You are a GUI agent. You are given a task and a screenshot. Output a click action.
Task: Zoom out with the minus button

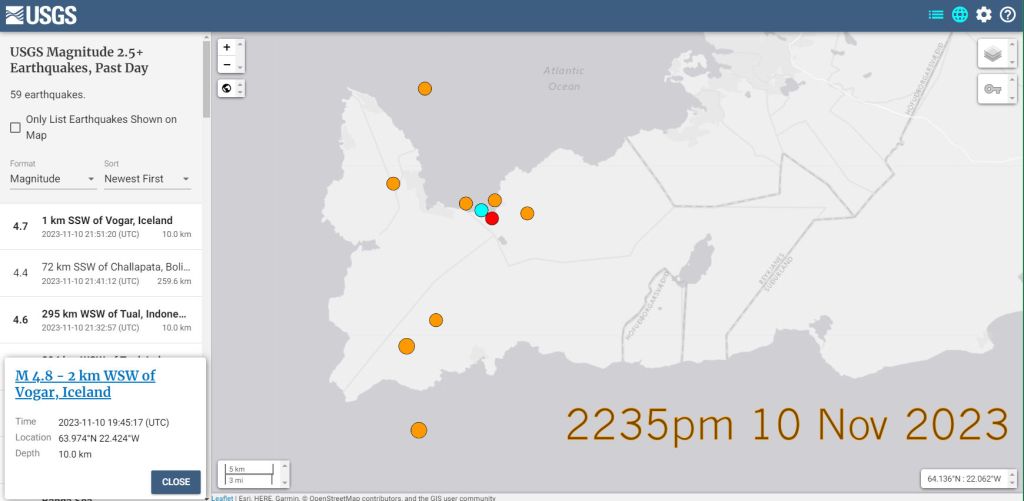coord(227,64)
